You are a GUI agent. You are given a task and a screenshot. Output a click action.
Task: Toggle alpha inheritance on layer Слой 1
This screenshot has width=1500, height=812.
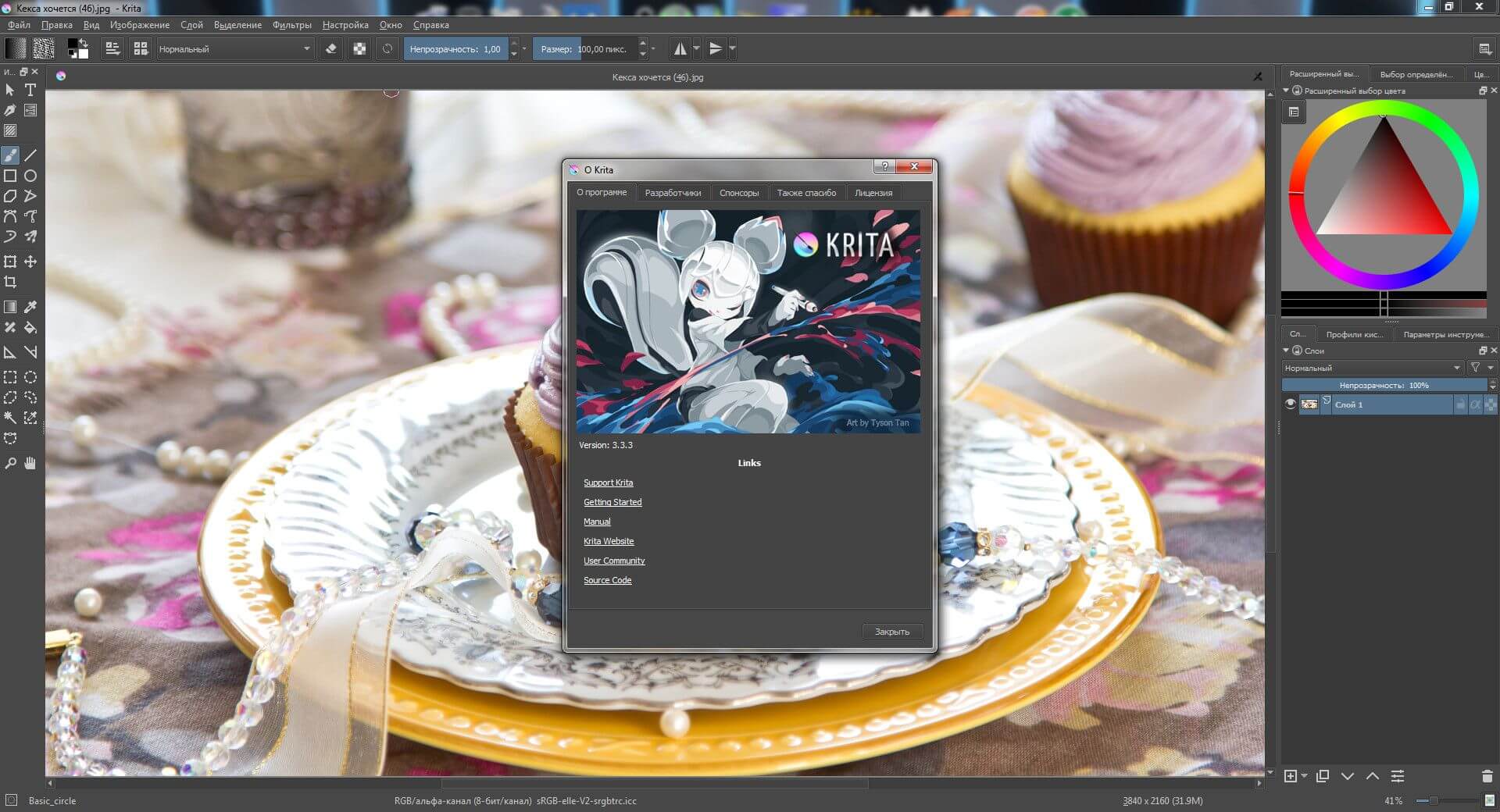pos(1475,404)
